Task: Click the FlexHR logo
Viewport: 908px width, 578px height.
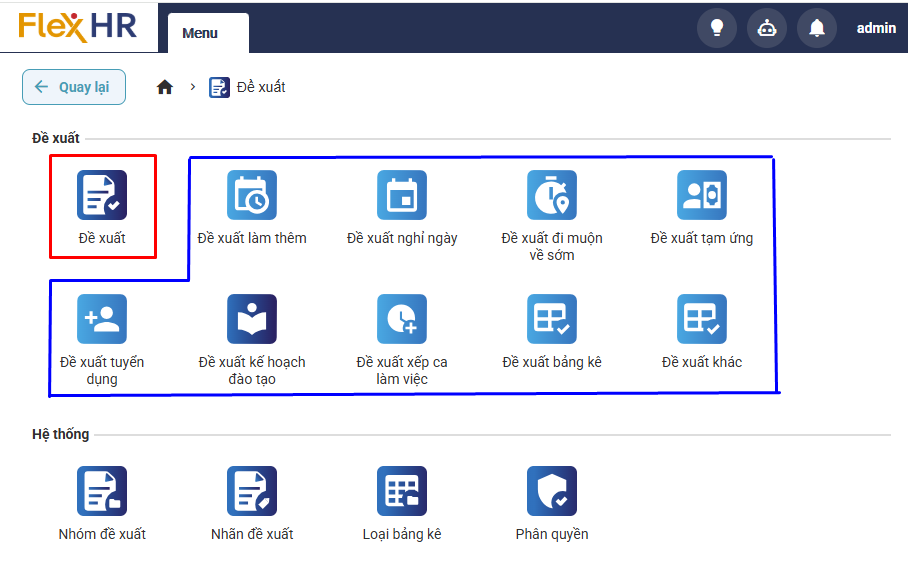Action: pos(78,27)
